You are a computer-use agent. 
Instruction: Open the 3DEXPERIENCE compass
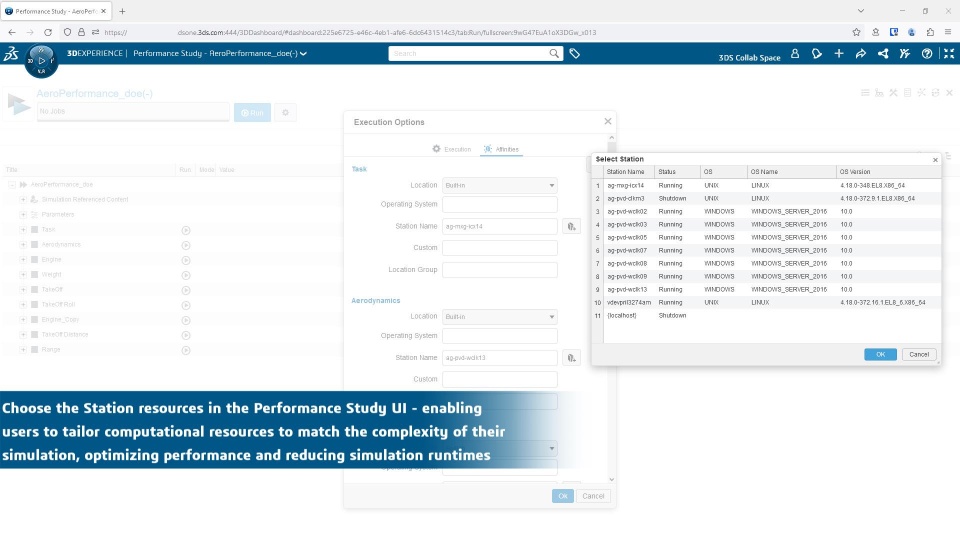pos(41,61)
